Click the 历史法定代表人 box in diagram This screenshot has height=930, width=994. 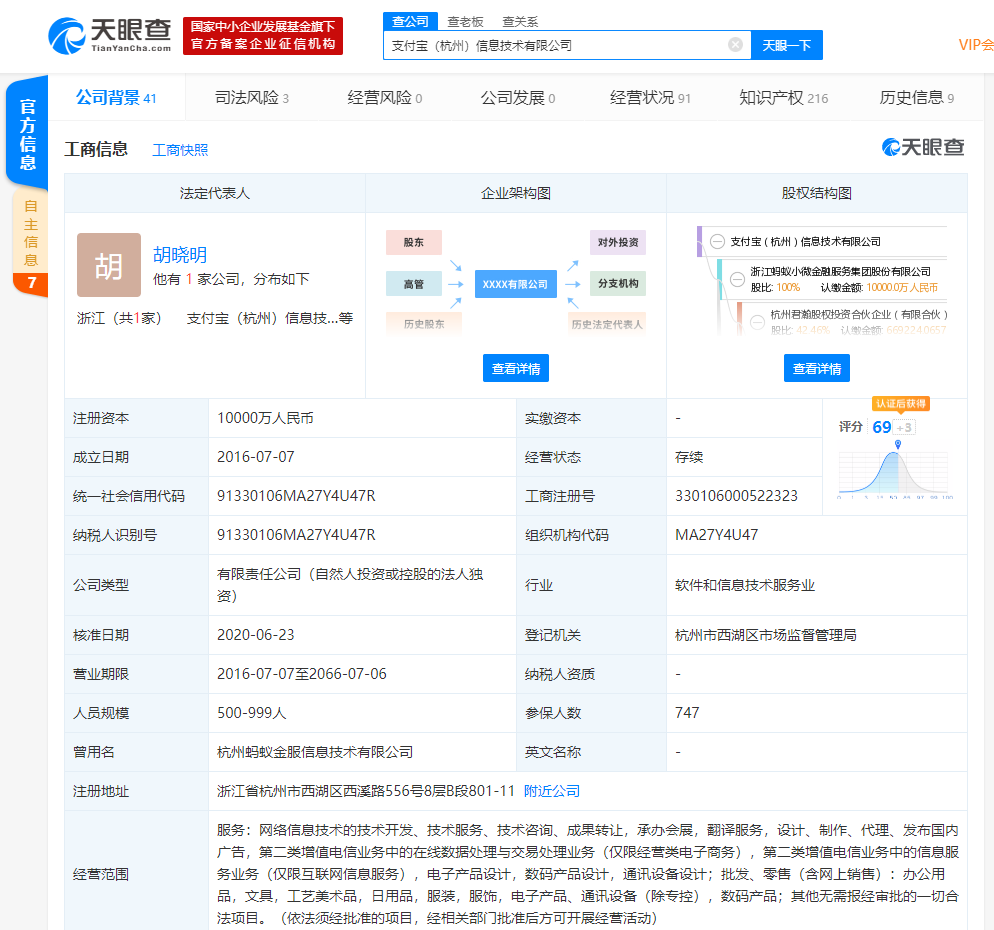[607, 324]
